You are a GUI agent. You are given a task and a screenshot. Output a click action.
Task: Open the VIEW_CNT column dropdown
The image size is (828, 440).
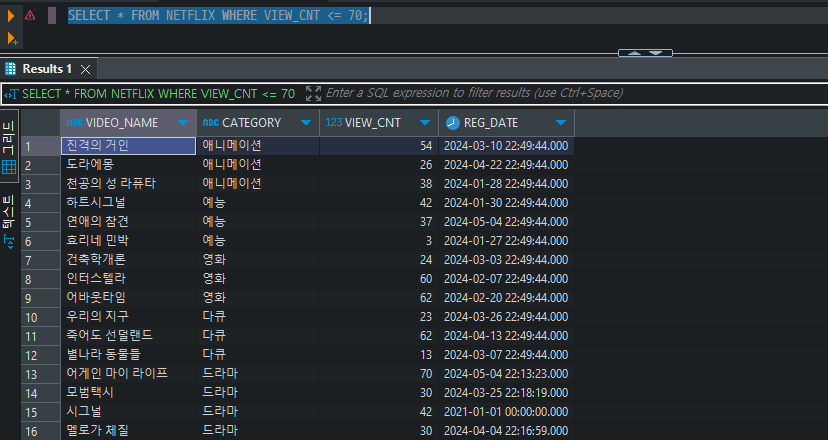click(425, 123)
